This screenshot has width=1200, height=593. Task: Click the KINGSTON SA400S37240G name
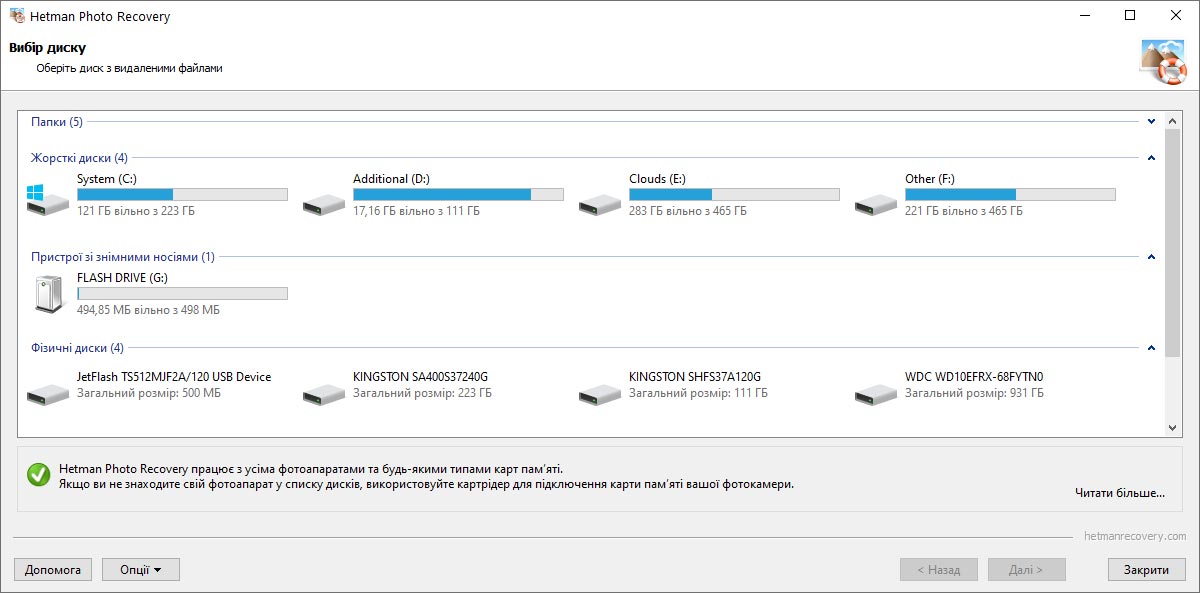(420, 377)
